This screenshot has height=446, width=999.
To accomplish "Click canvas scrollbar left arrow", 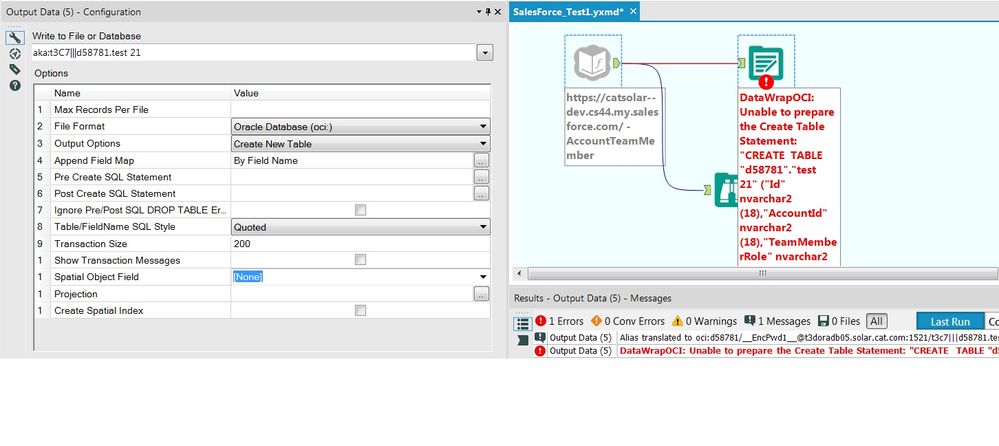I will click(x=520, y=273).
